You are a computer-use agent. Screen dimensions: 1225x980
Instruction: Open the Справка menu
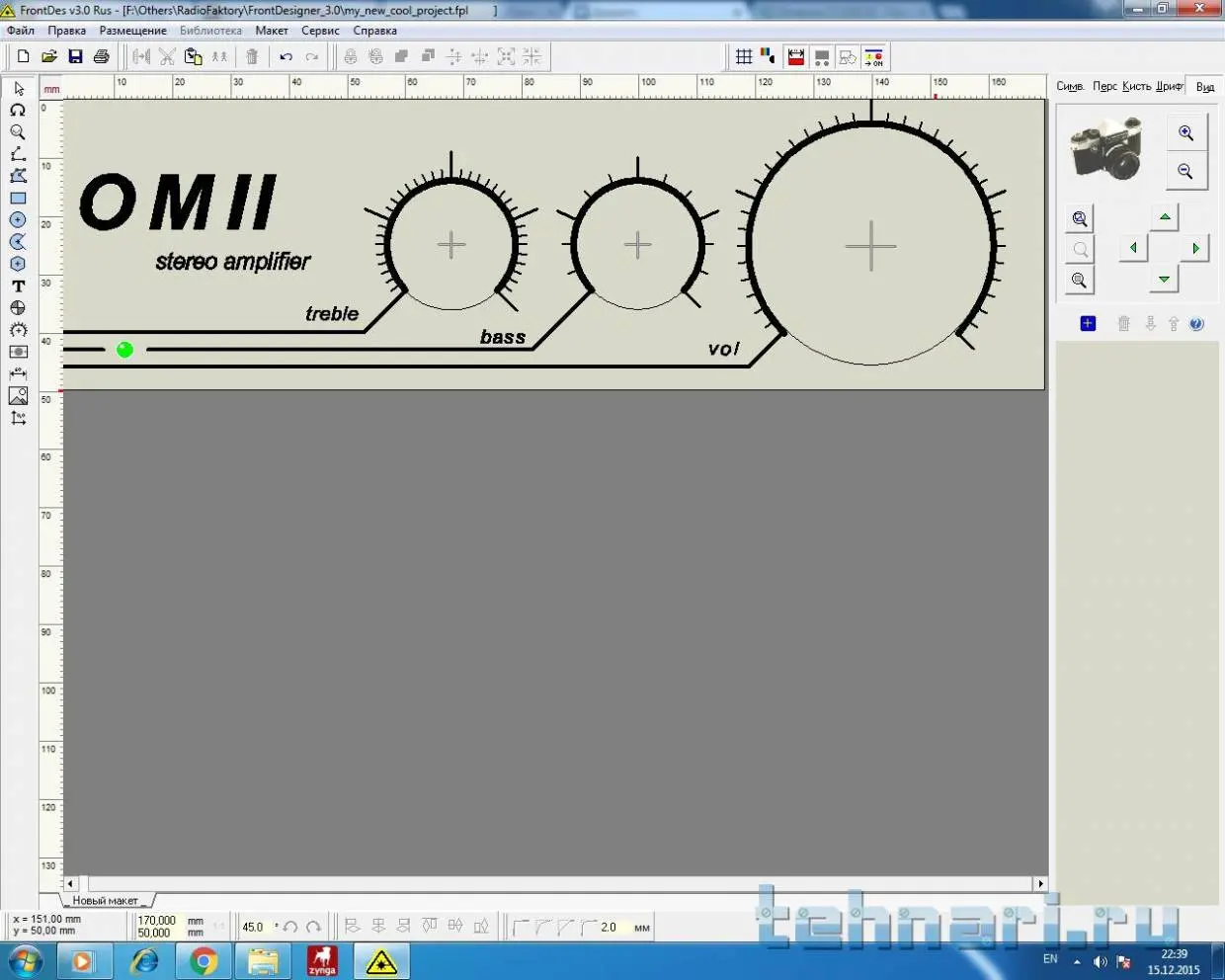point(375,31)
